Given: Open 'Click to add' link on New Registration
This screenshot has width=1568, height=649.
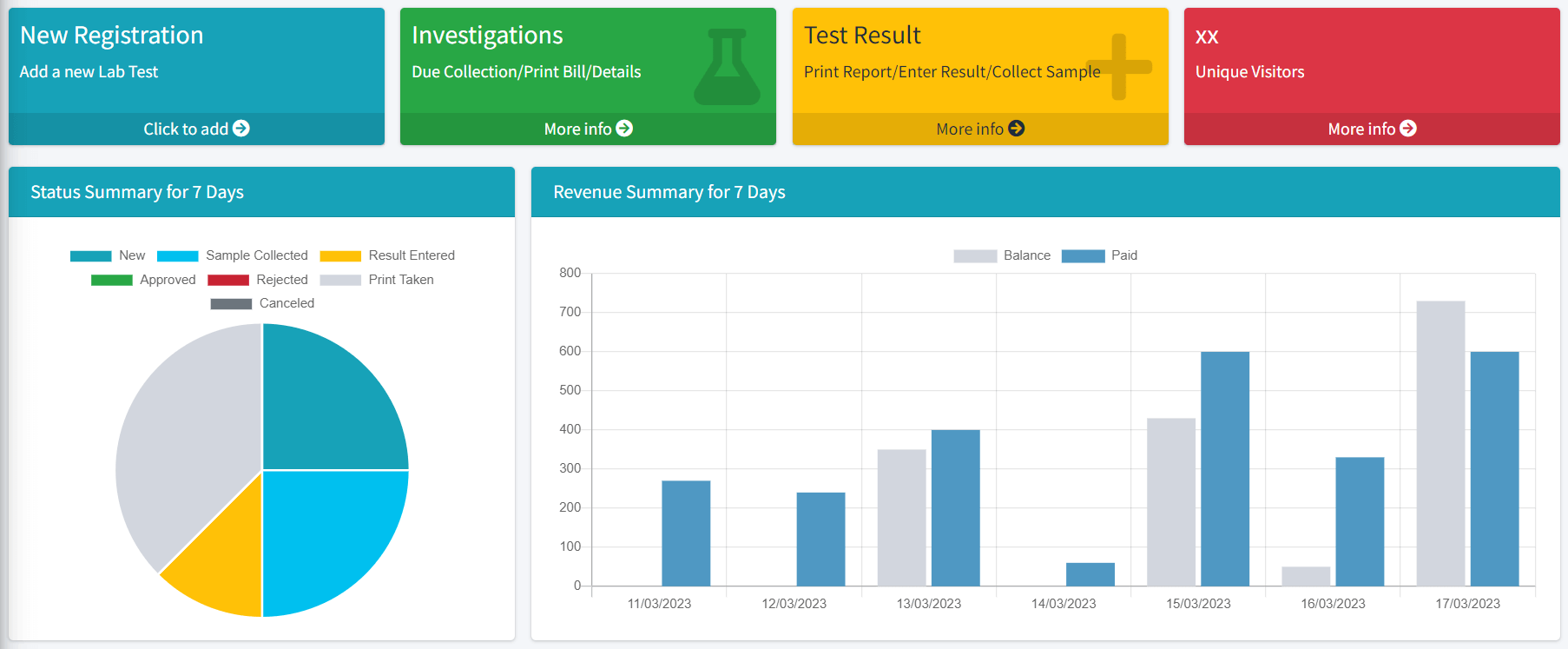Looking at the screenshot, I should pos(196,129).
